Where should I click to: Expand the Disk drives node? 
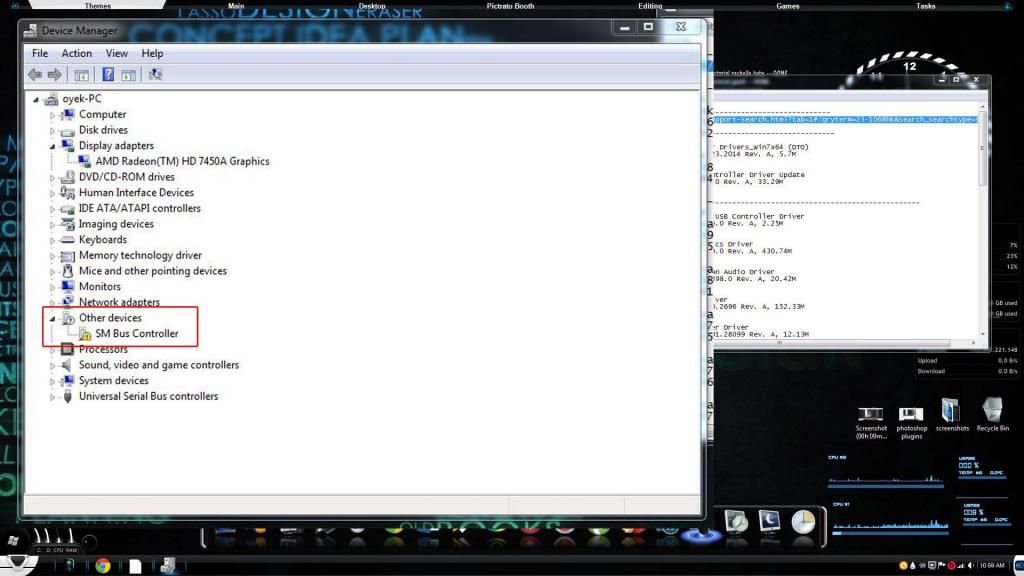tap(53, 131)
